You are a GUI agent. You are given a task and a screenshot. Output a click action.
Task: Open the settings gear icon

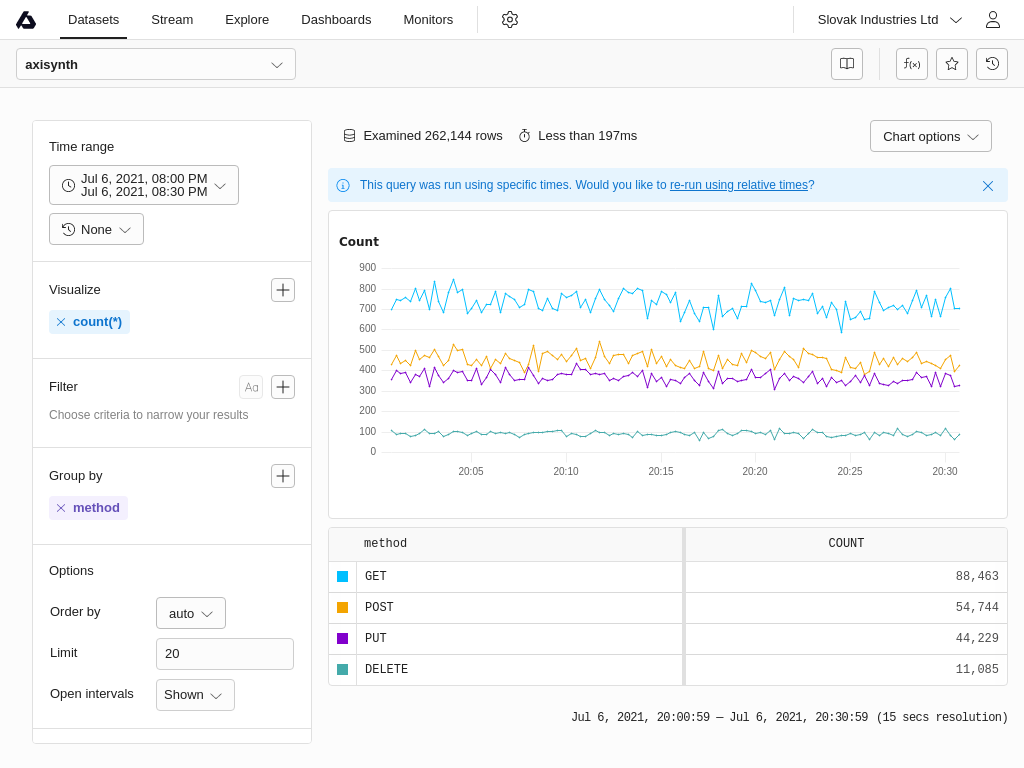point(510,20)
